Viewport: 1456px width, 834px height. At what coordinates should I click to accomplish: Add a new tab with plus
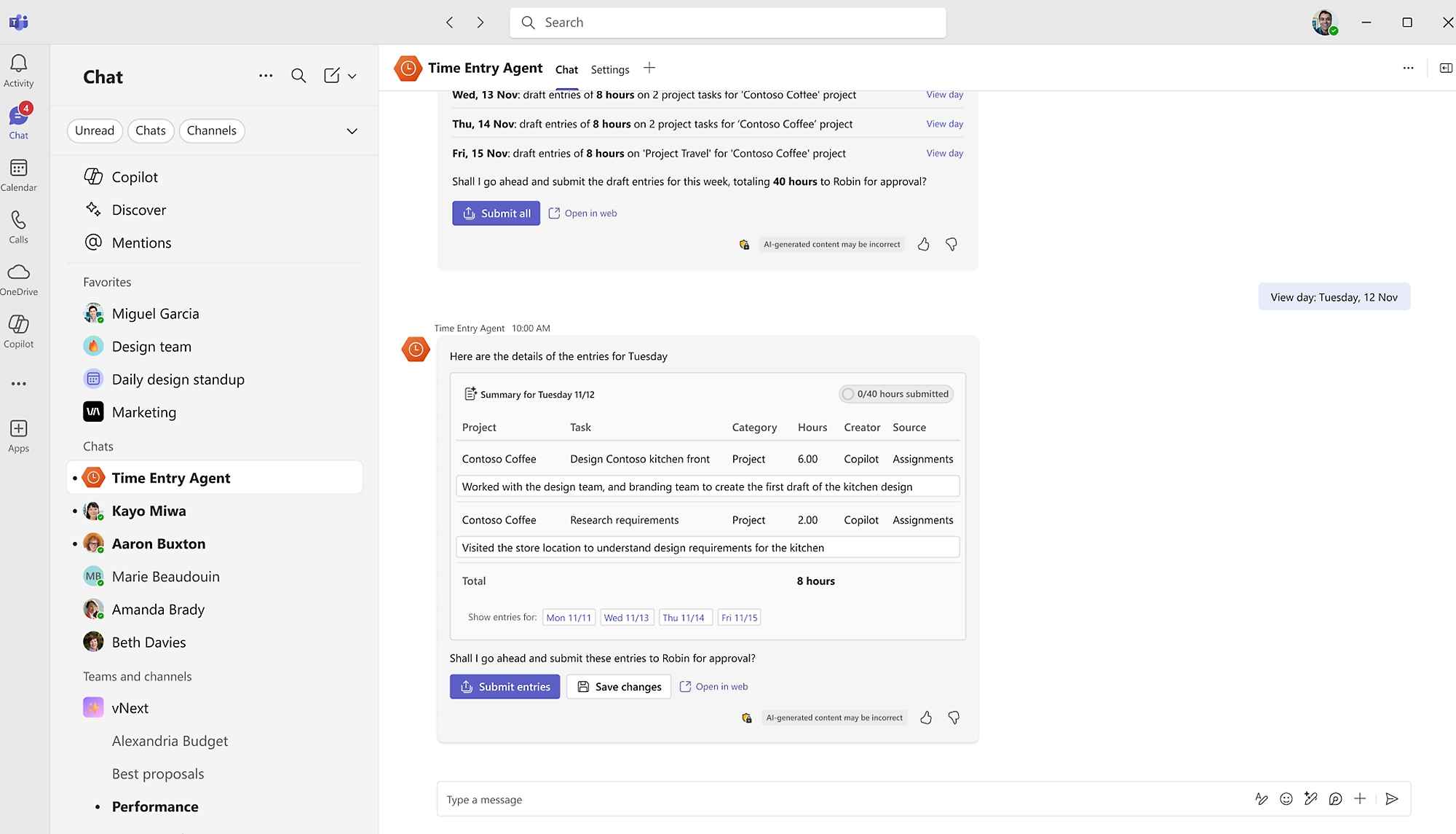point(649,68)
